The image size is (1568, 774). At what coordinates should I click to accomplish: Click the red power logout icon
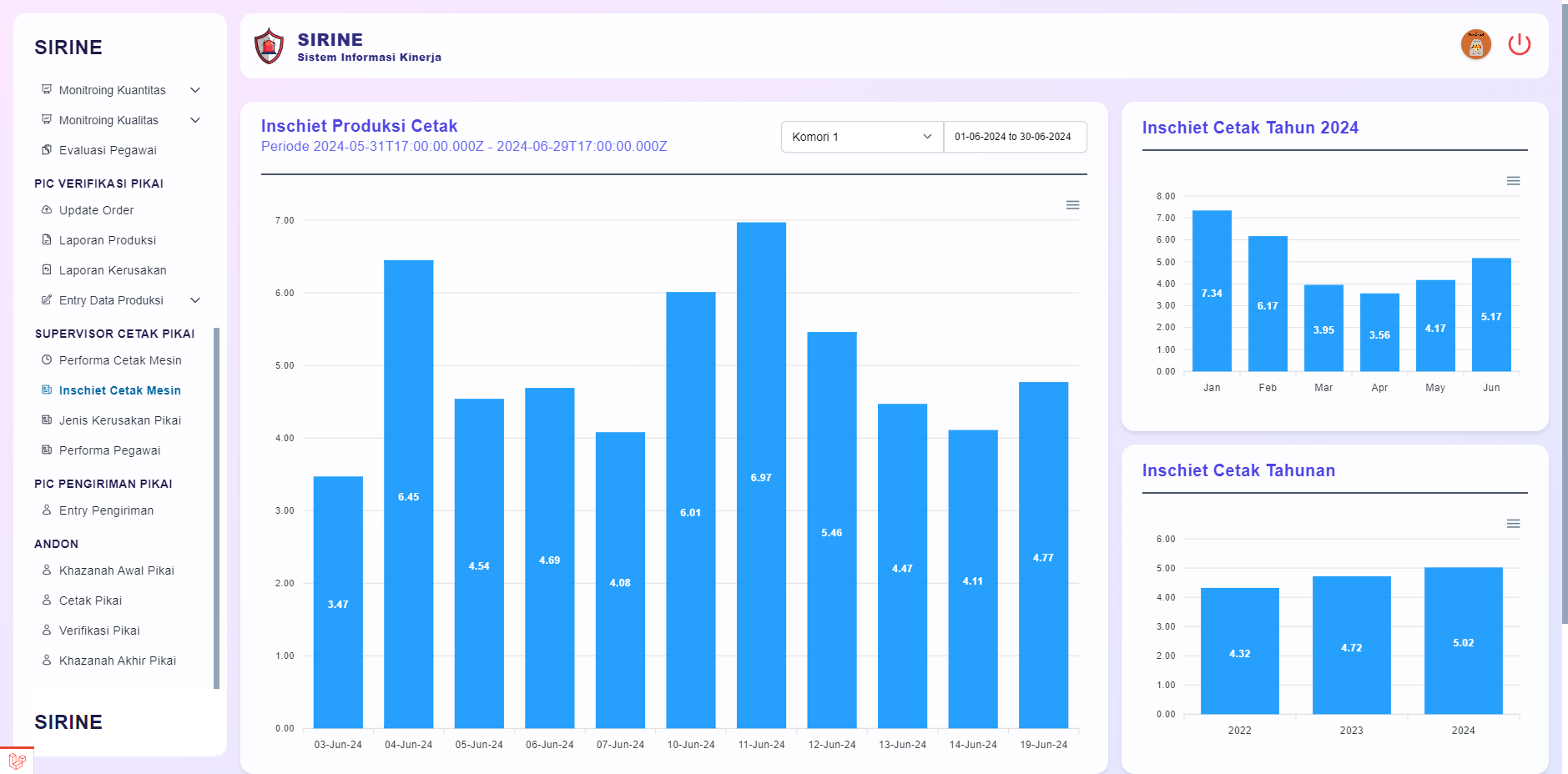click(1519, 44)
